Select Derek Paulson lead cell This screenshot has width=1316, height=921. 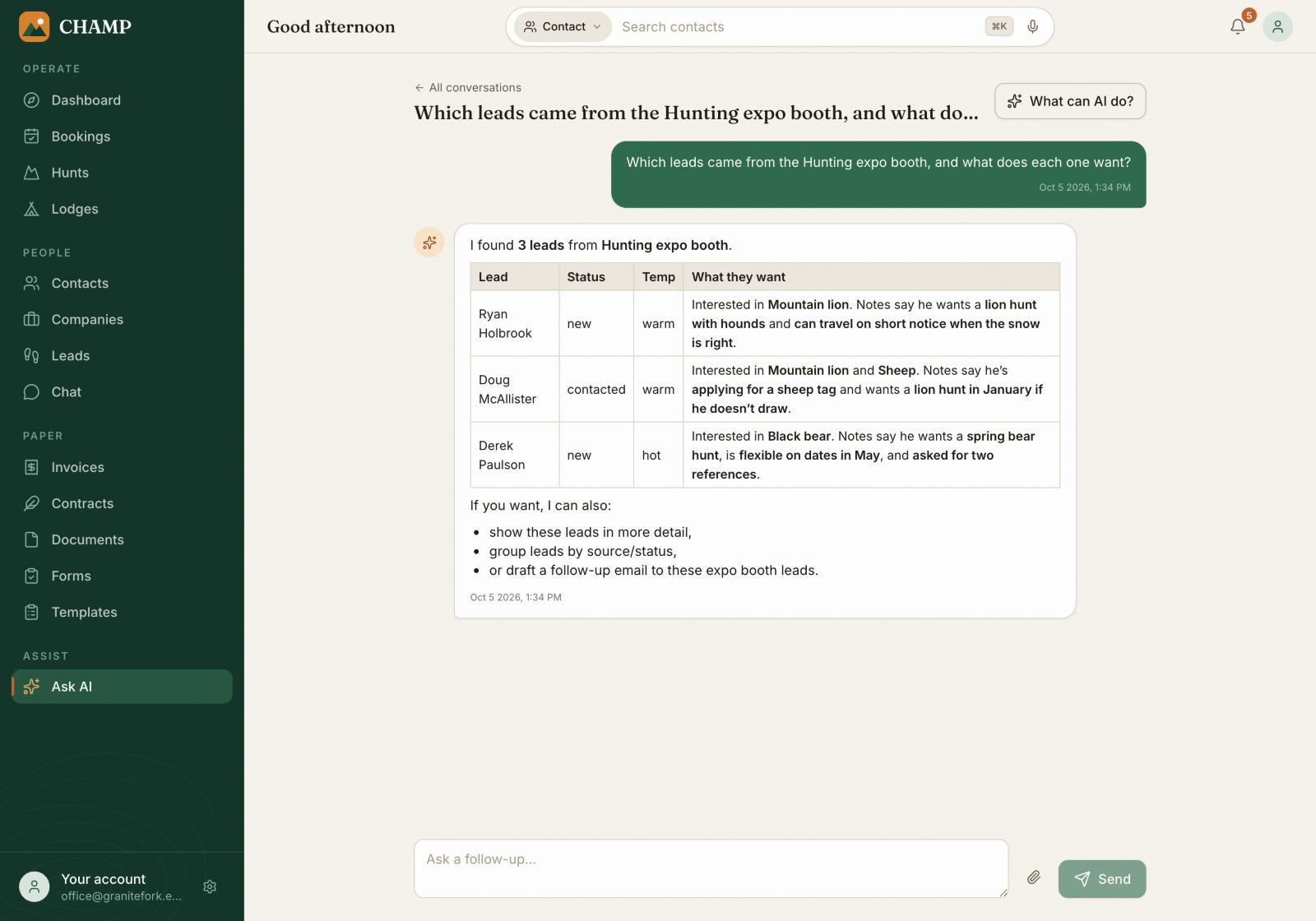515,455
